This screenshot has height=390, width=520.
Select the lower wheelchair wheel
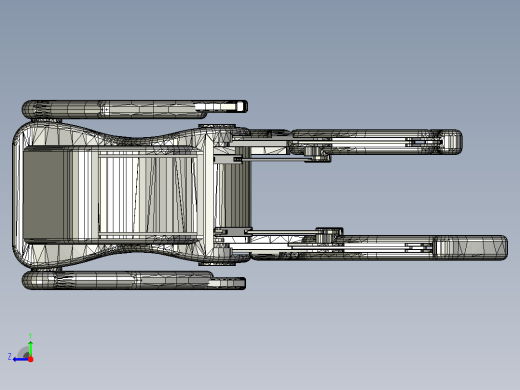click(134, 280)
